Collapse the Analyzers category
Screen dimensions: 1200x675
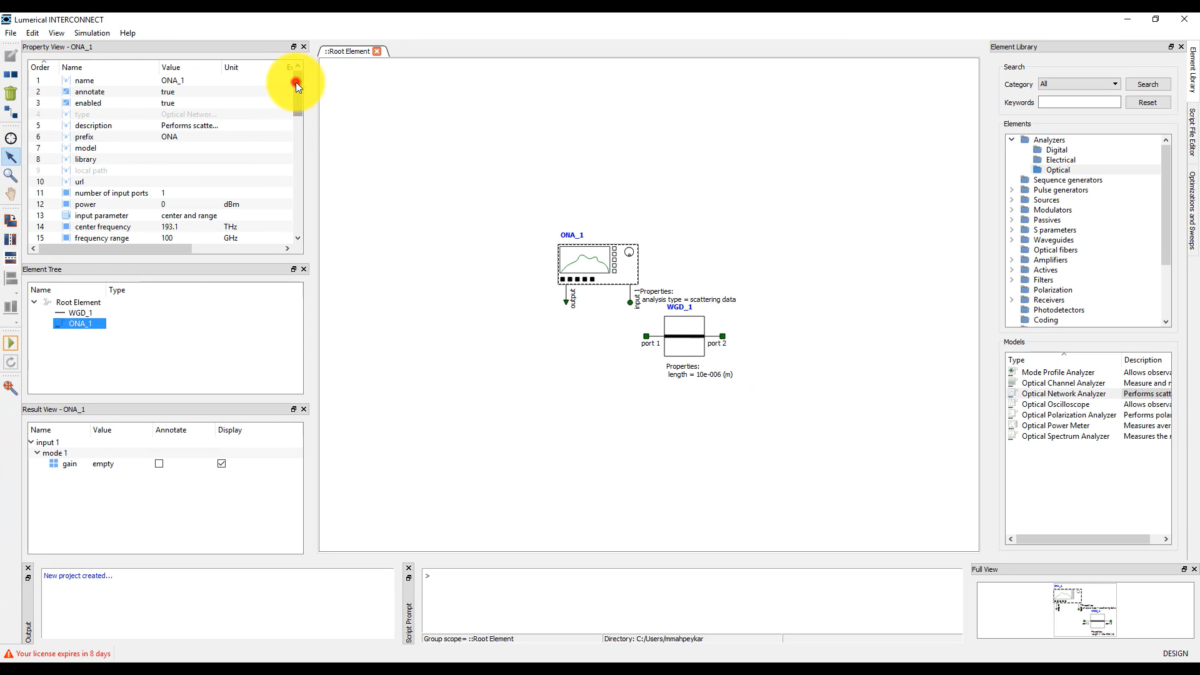click(1012, 140)
